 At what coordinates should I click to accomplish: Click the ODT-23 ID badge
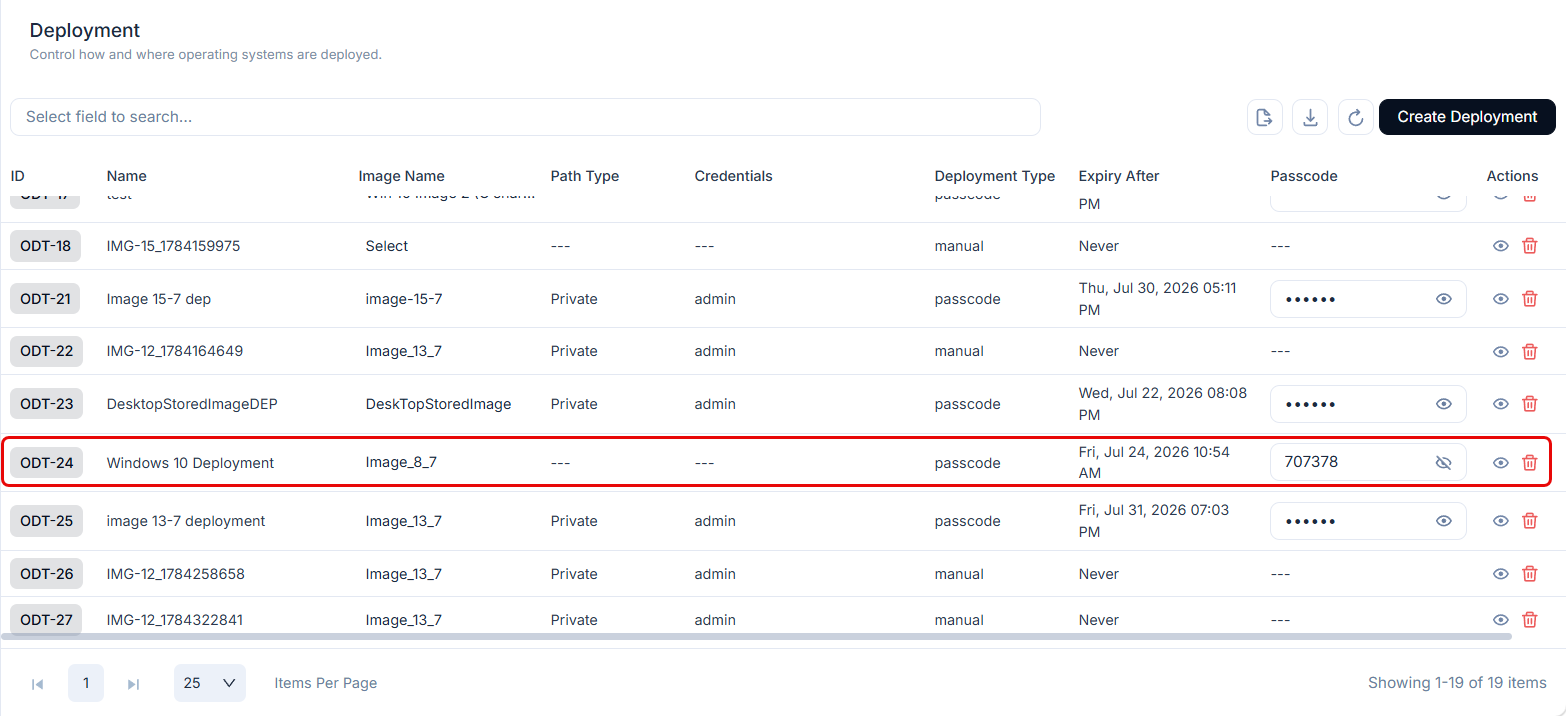click(x=47, y=404)
